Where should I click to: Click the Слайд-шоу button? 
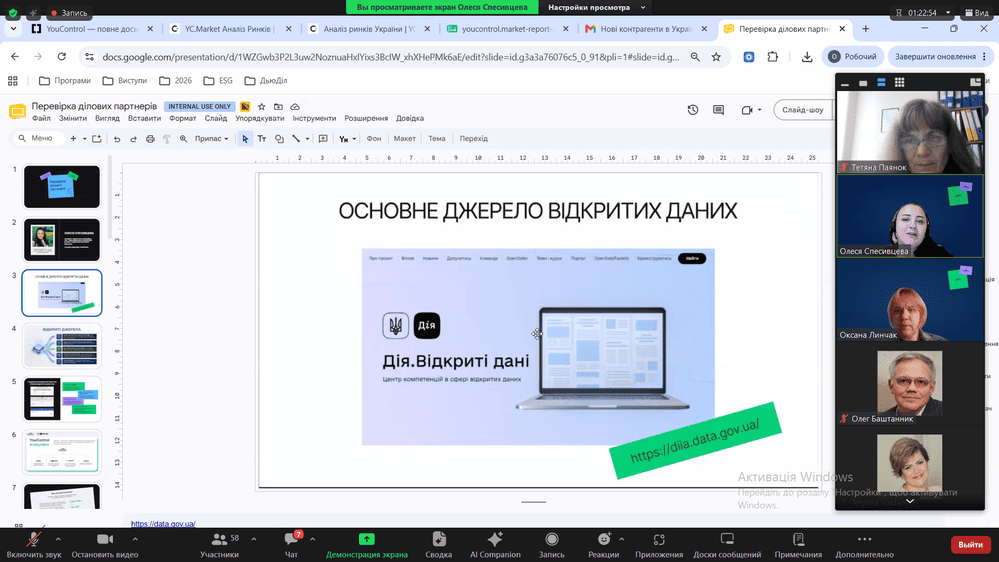coord(803,110)
